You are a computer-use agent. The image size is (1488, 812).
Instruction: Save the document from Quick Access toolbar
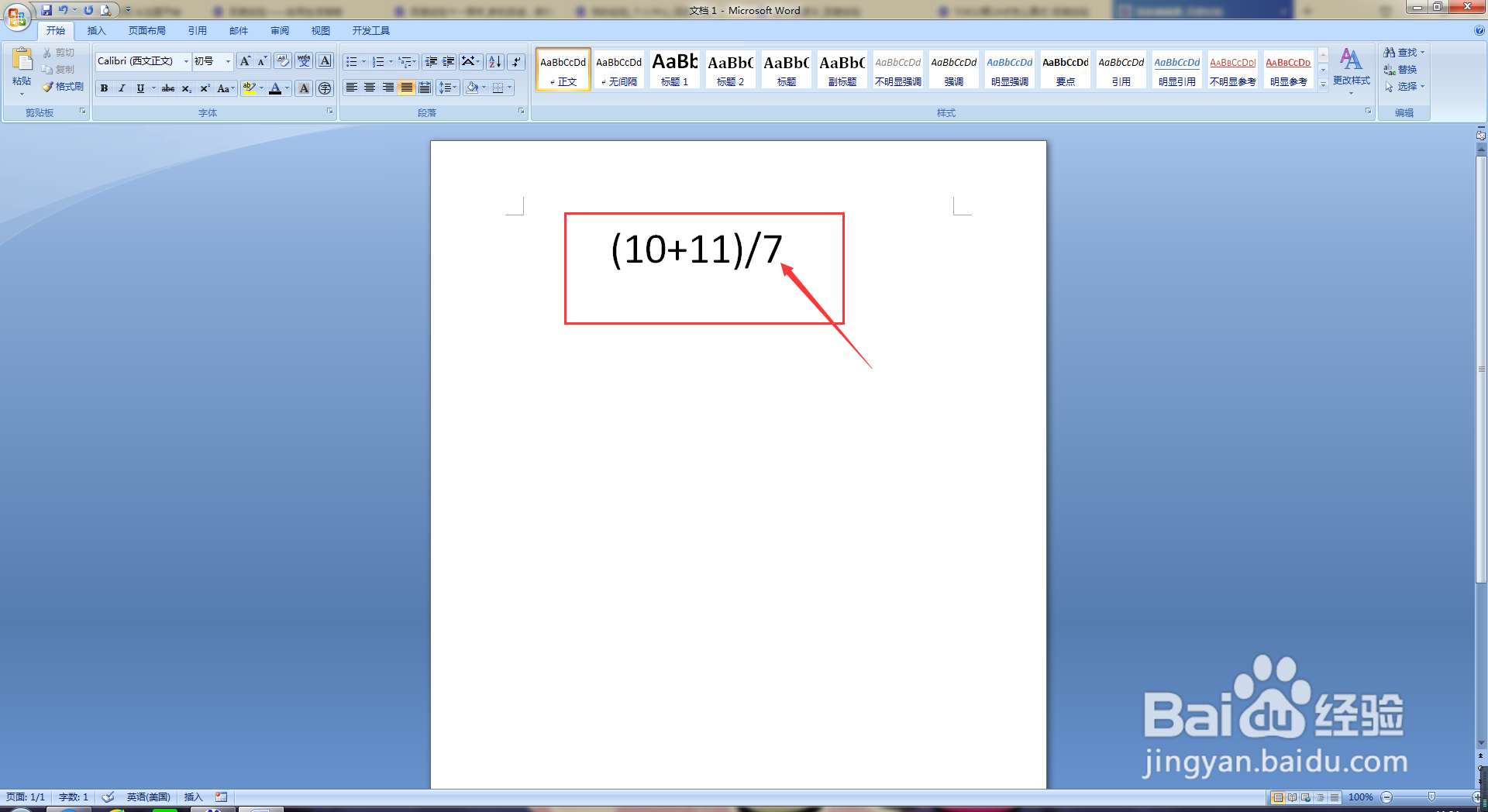(46, 10)
